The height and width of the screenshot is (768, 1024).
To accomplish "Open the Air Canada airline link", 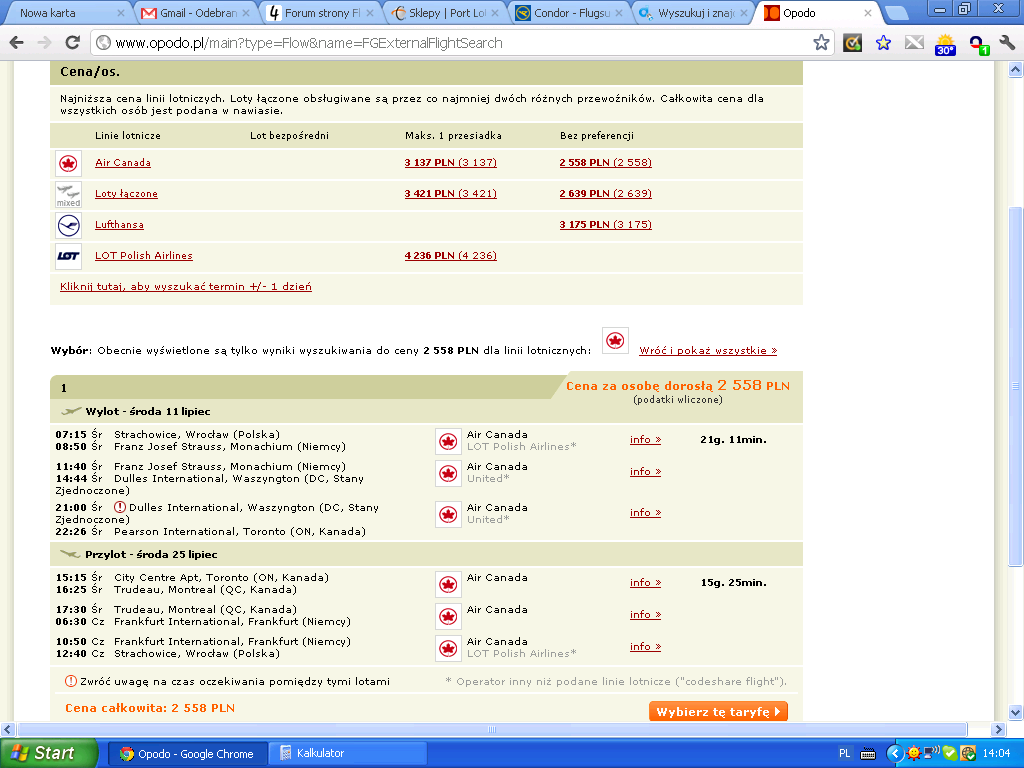I will click(x=123, y=163).
